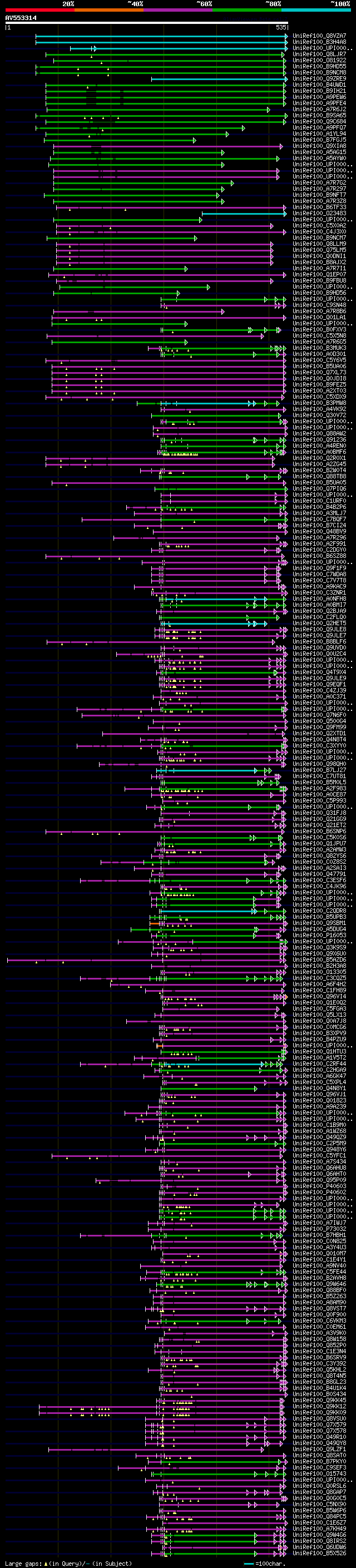Select the UniRef100_A7R6J2 label
The width and height of the screenshot is (356, 1568).
319,110
